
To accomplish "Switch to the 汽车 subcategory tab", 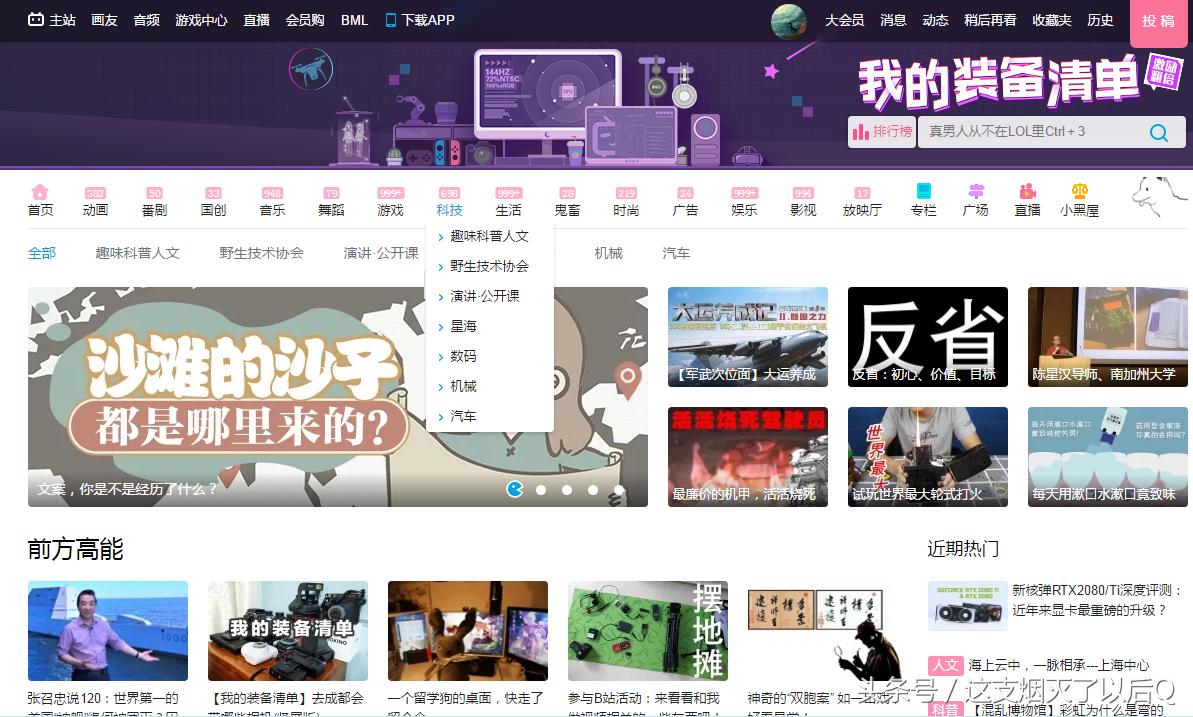I will coord(676,253).
